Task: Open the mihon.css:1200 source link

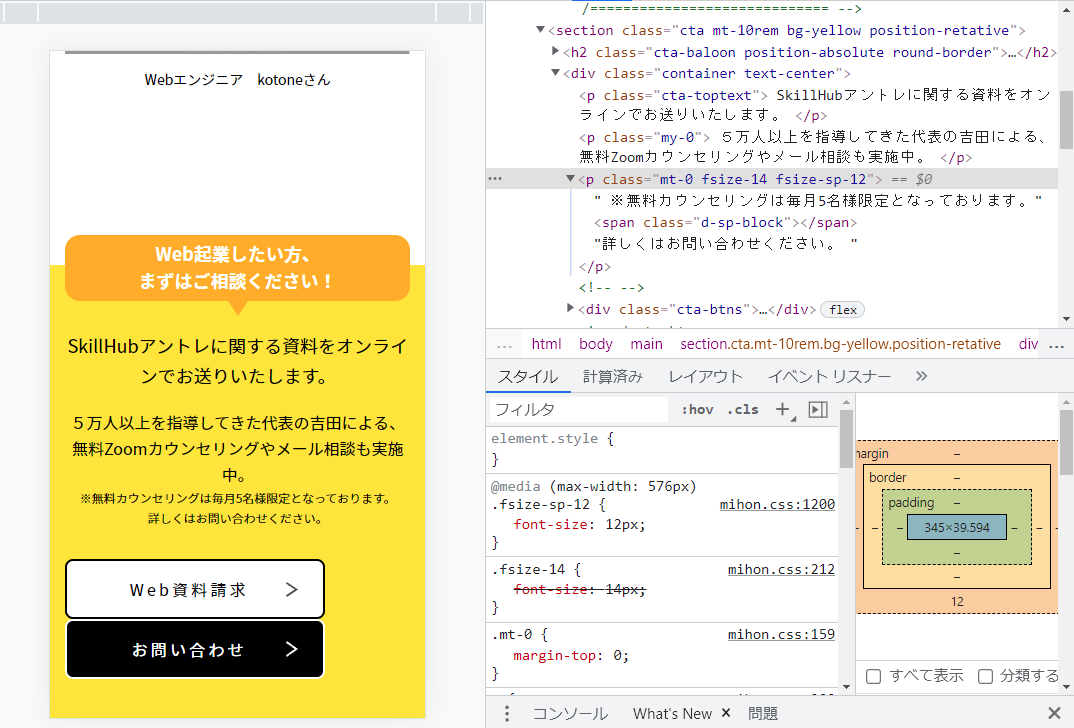Action: 777,505
